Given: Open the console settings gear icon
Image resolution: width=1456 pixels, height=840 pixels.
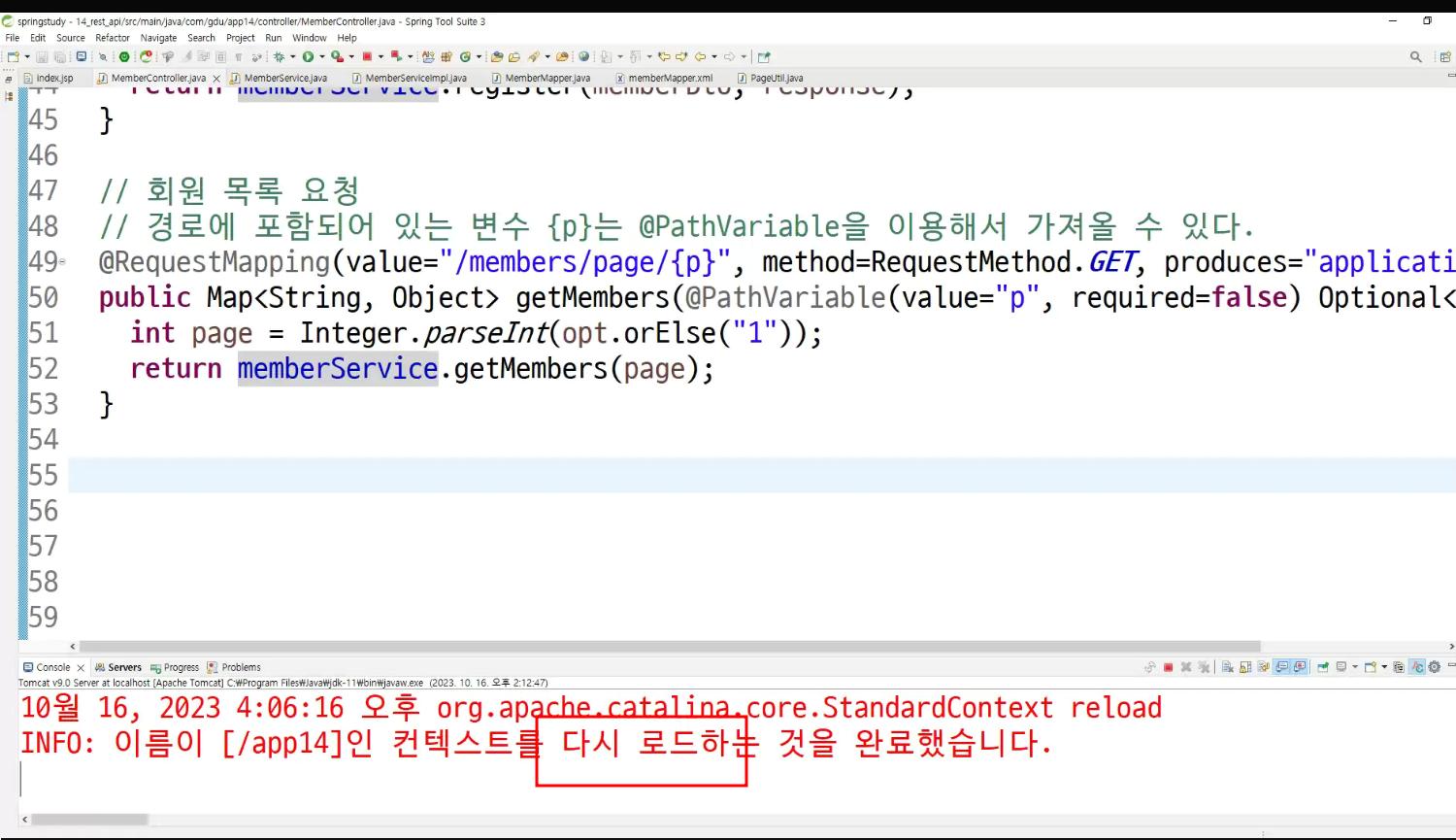Looking at the screenshot, I should point(1434,667).
